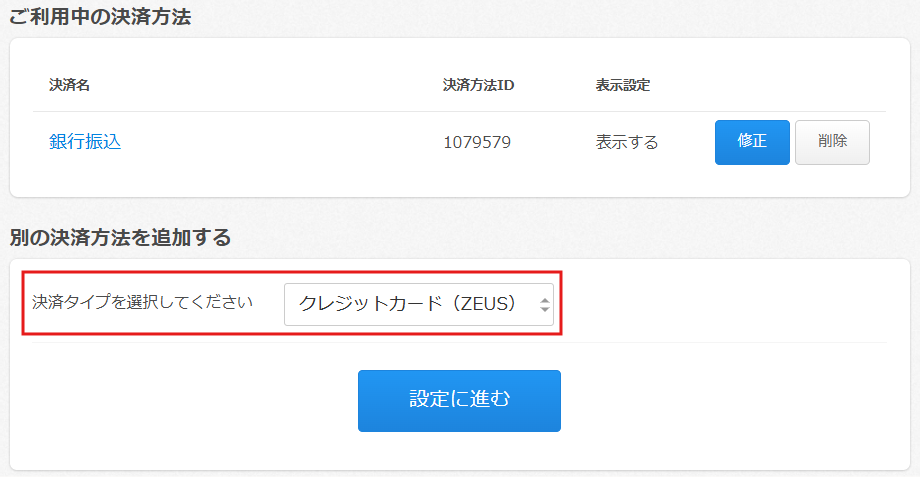
Task: Click the down arrow on payment type selector
Action: click(x=545, y=309)
